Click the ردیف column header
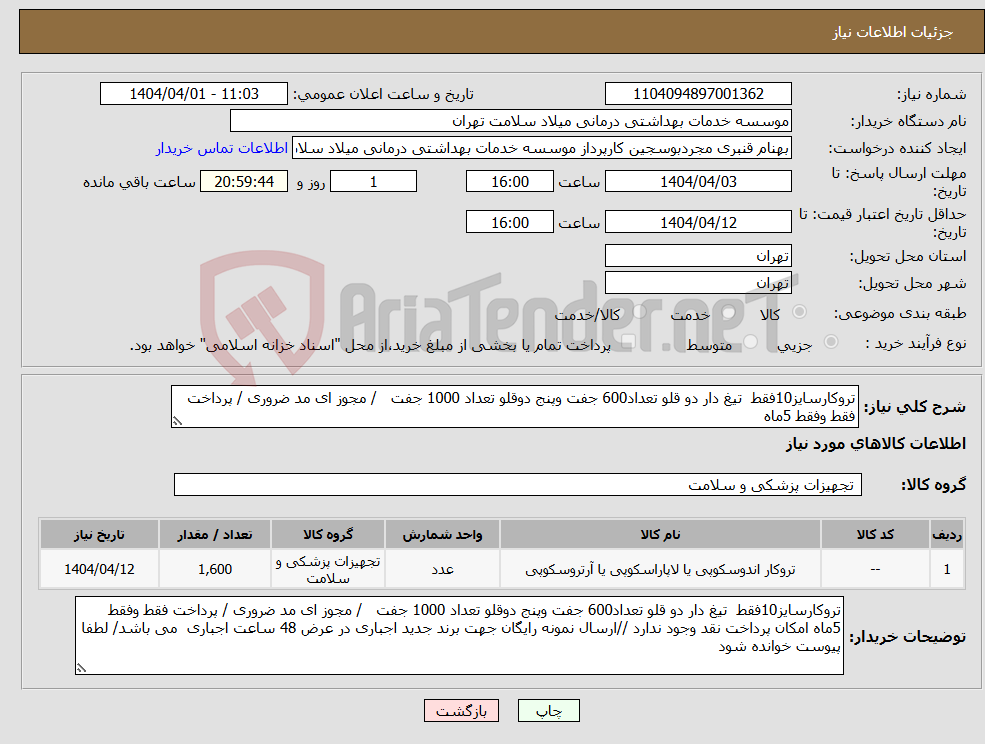 pyautogui.click(x=947, y=534)
